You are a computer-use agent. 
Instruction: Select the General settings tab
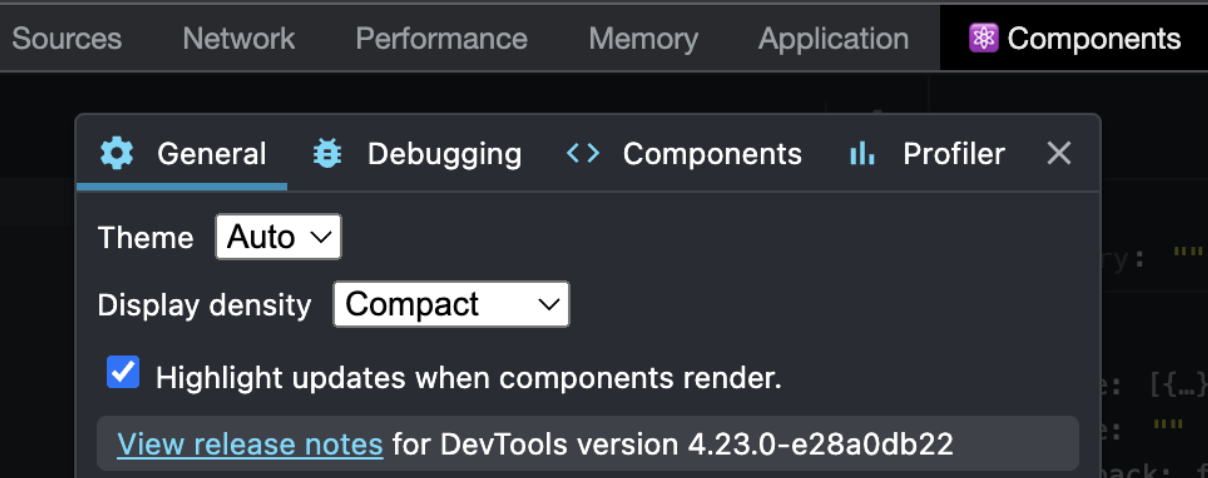(182, 154)
